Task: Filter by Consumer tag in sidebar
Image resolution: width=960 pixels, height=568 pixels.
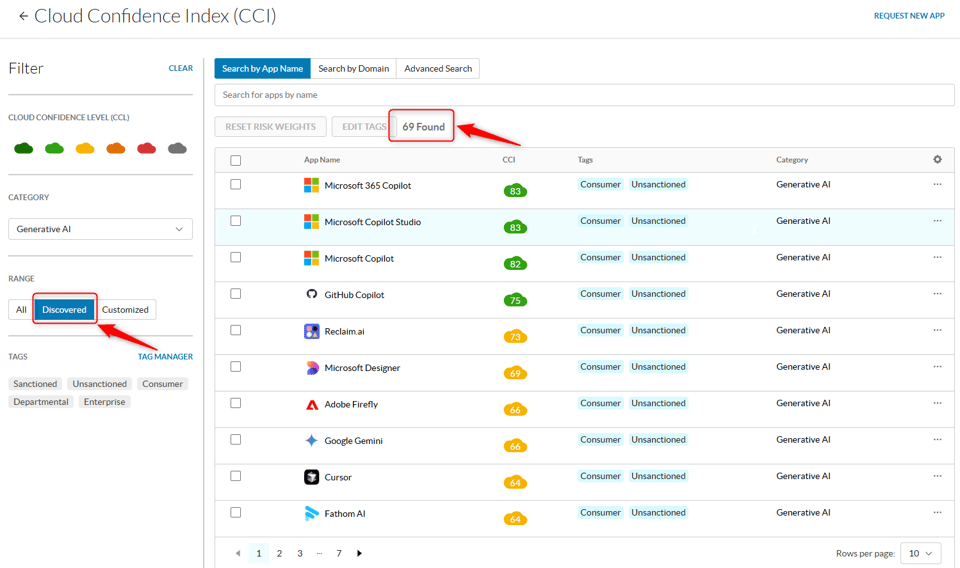Action: pos(162,384)
